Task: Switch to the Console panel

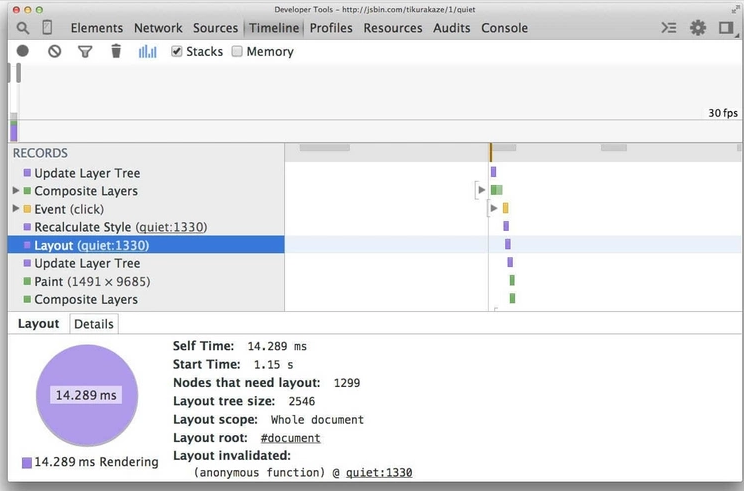Action: (x=504, y=28)
